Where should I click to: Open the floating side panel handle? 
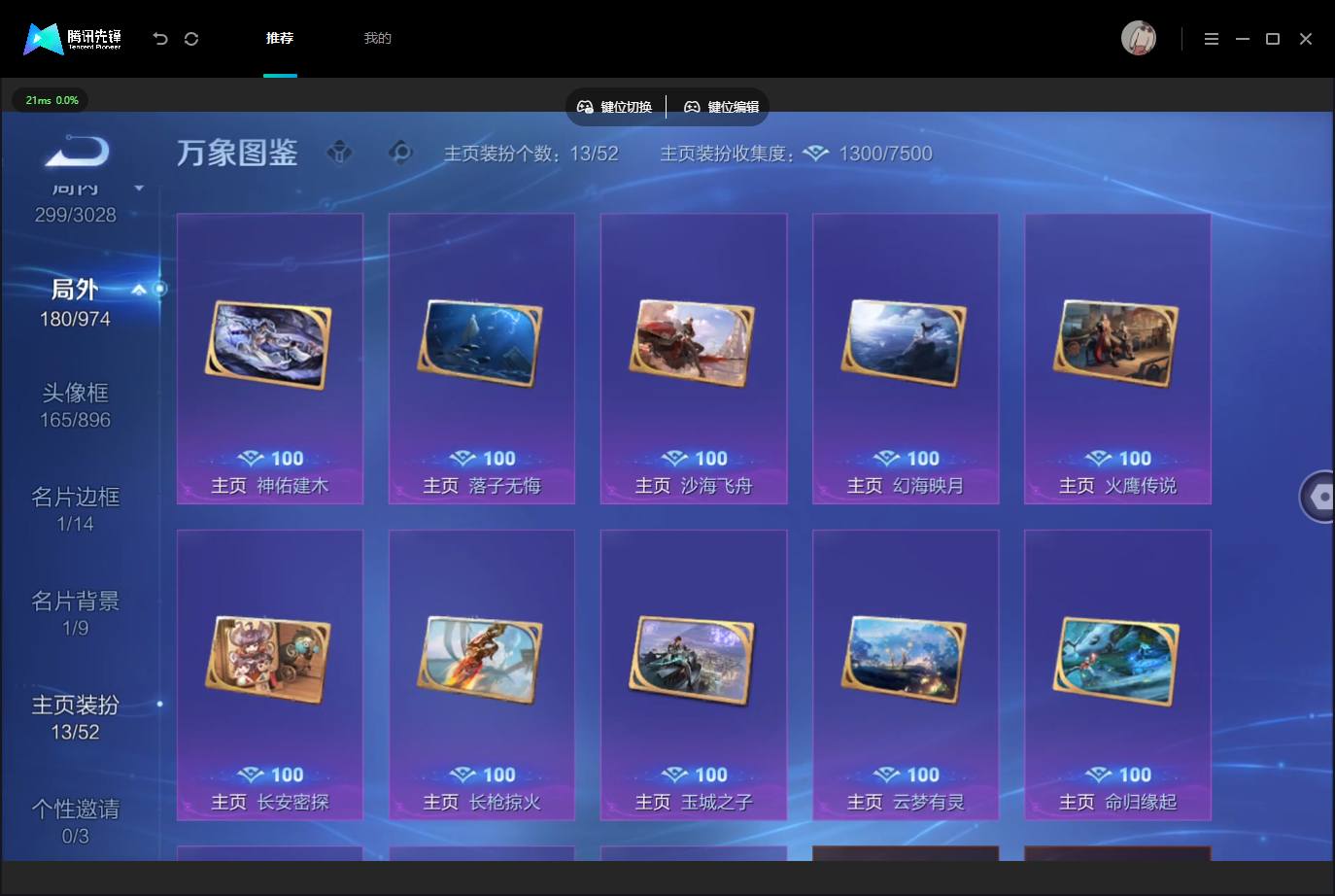[x=1318, y=497]
